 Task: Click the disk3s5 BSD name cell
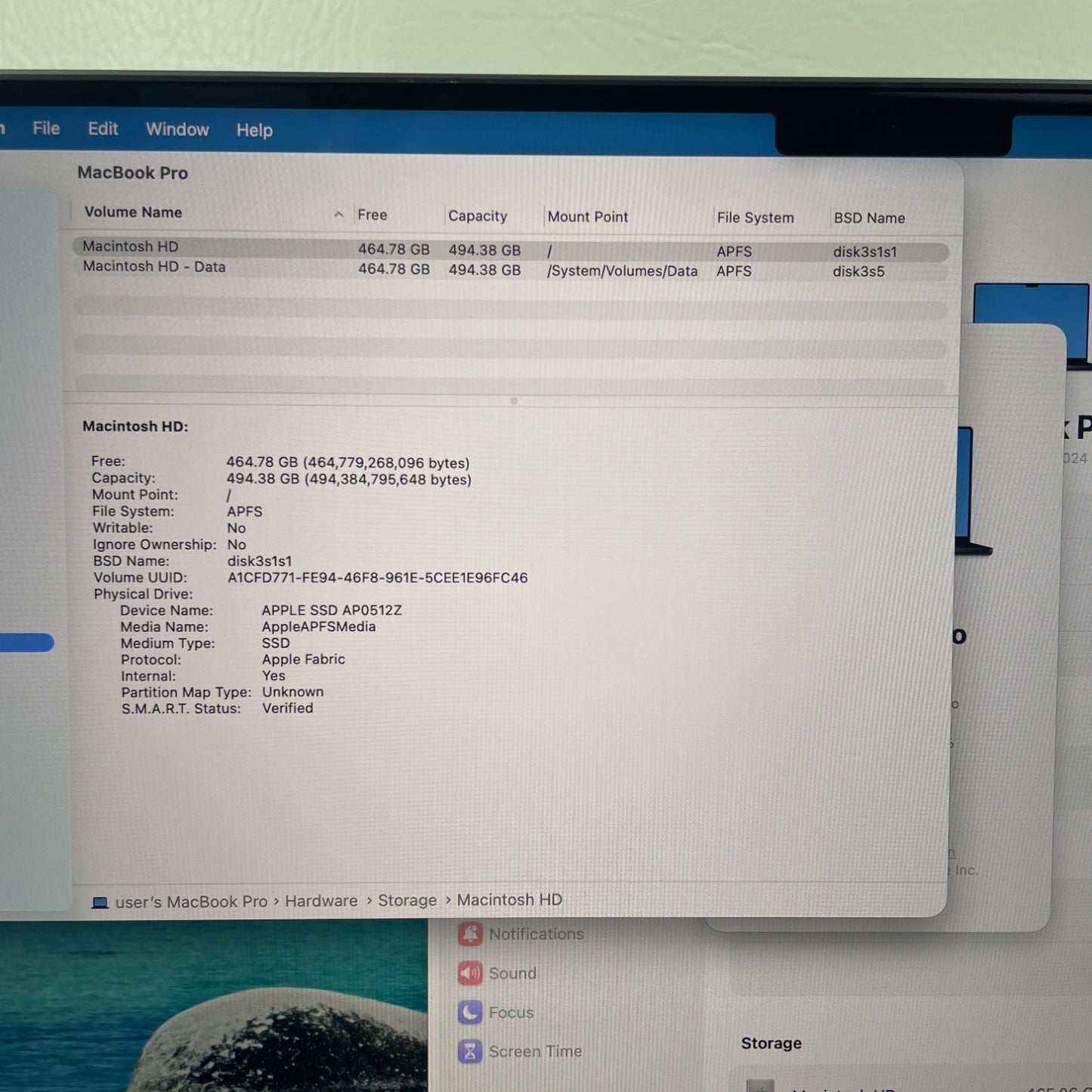click(858, 271)
